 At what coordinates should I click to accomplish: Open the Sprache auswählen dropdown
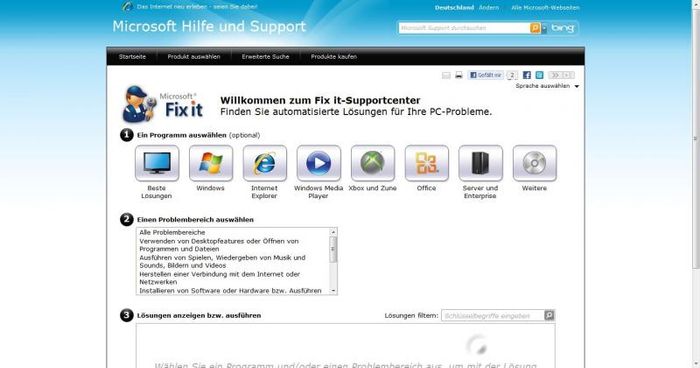(x=547, y=86)
